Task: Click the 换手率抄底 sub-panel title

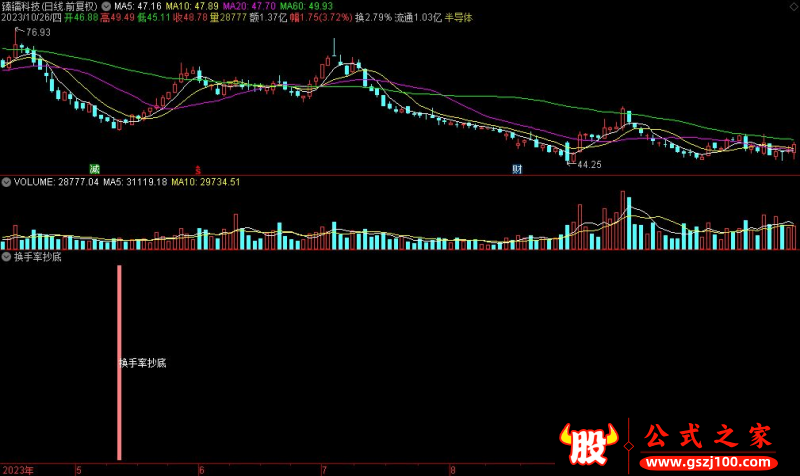Action: coord(38,257)
